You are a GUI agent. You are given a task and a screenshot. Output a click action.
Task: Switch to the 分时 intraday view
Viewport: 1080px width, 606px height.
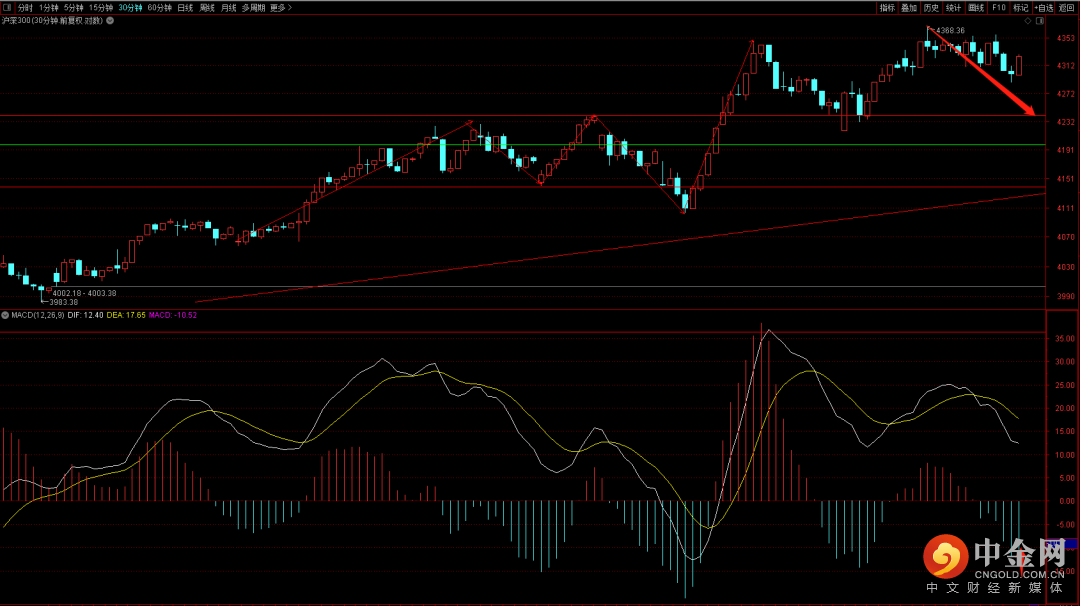(x=25, y=7)
